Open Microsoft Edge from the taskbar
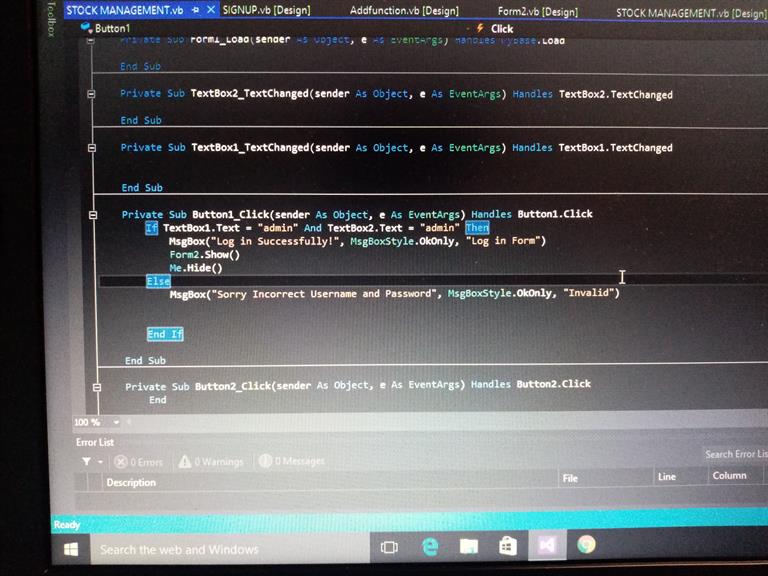The image size is (768, 576). point(431,546)
